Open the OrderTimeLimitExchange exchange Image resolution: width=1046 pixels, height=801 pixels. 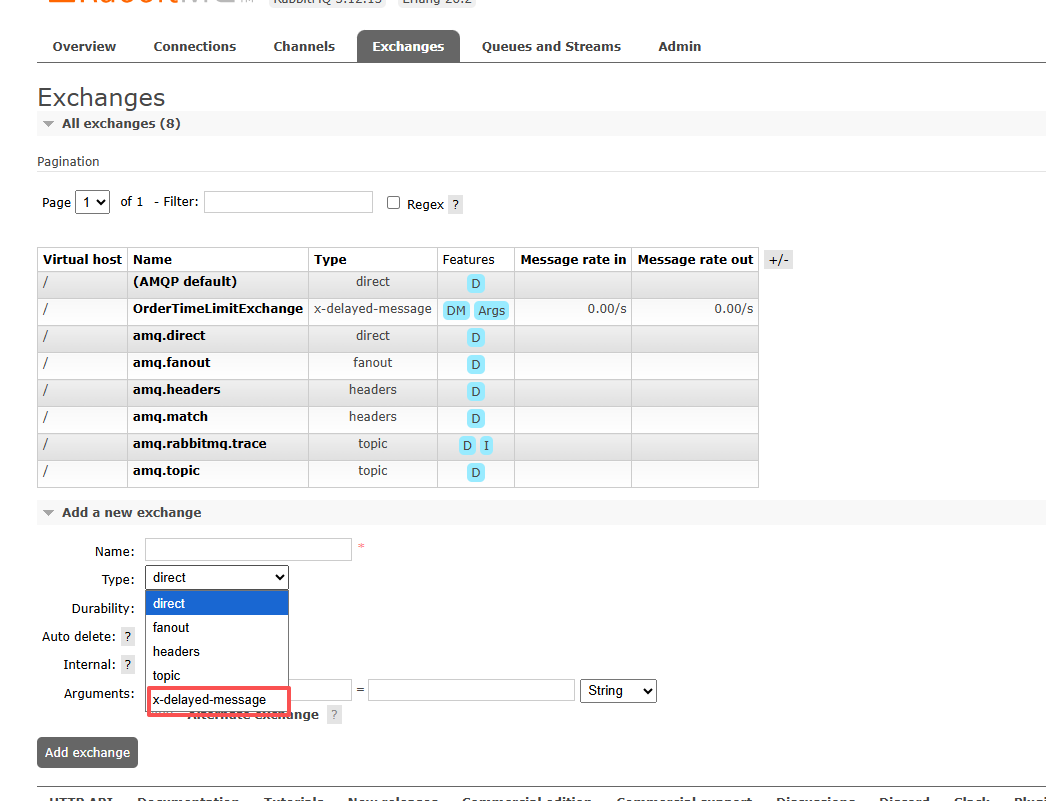pyautogui.click(x=217, y=309)
